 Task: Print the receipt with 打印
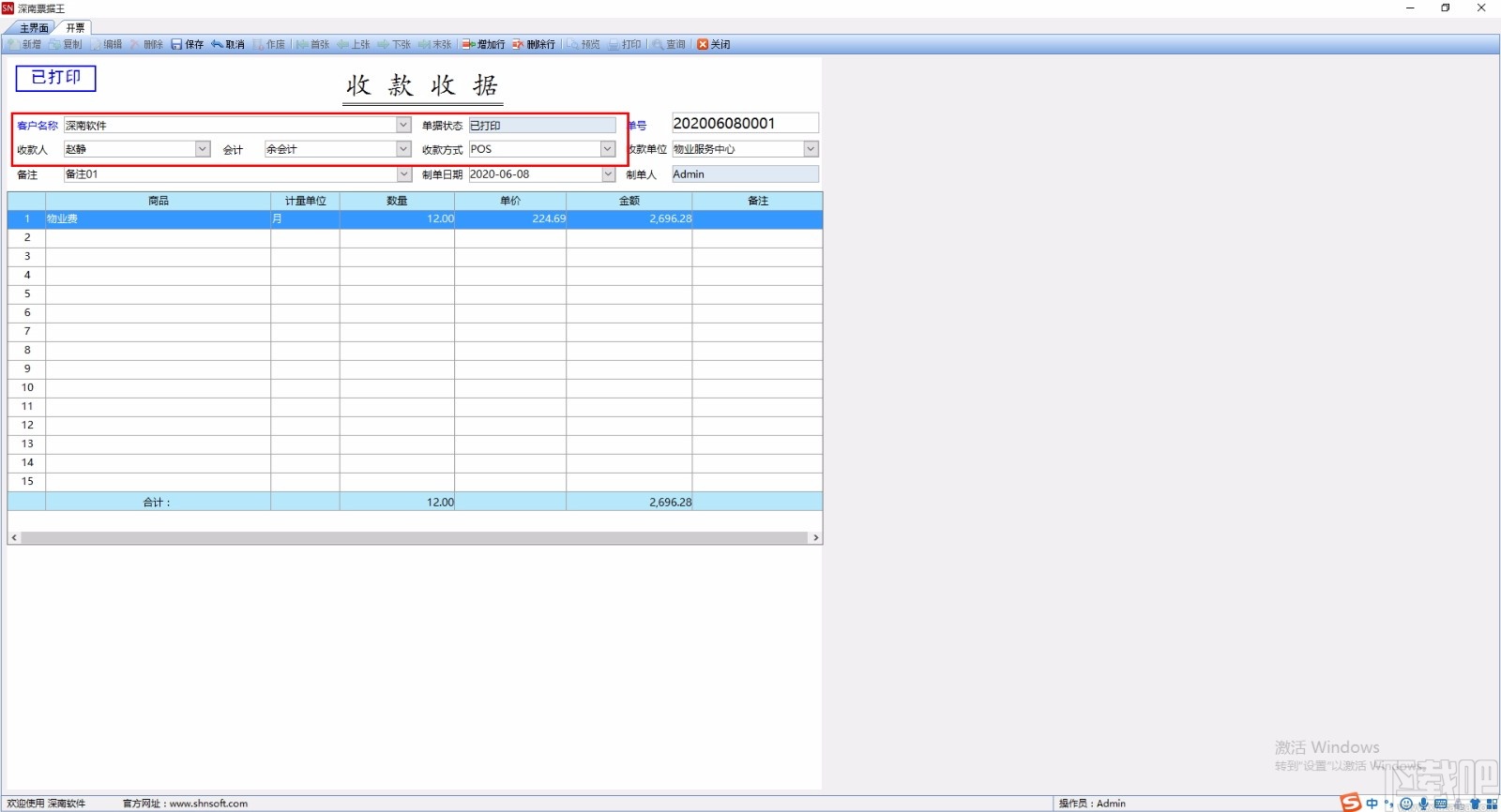point(625,44)
